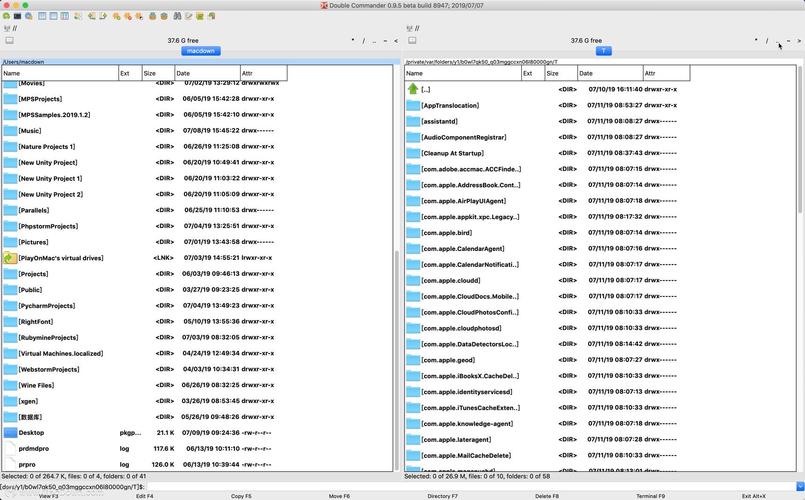Image resolution: width=805 pixels, height=500 pixels.
Task: Open the left panel drive list button
Action: pyautogui.click(x=10, y=40)
